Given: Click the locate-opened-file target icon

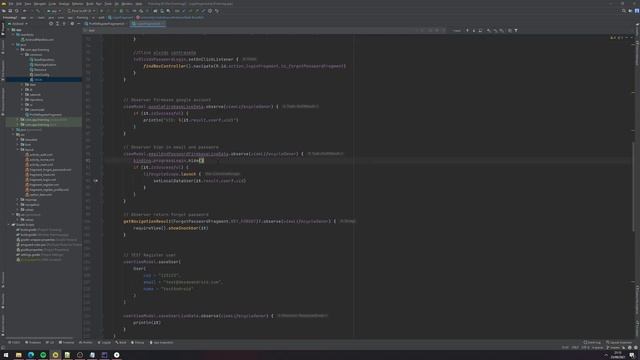Looking at the screenshot, I should (x=51, y=24).
